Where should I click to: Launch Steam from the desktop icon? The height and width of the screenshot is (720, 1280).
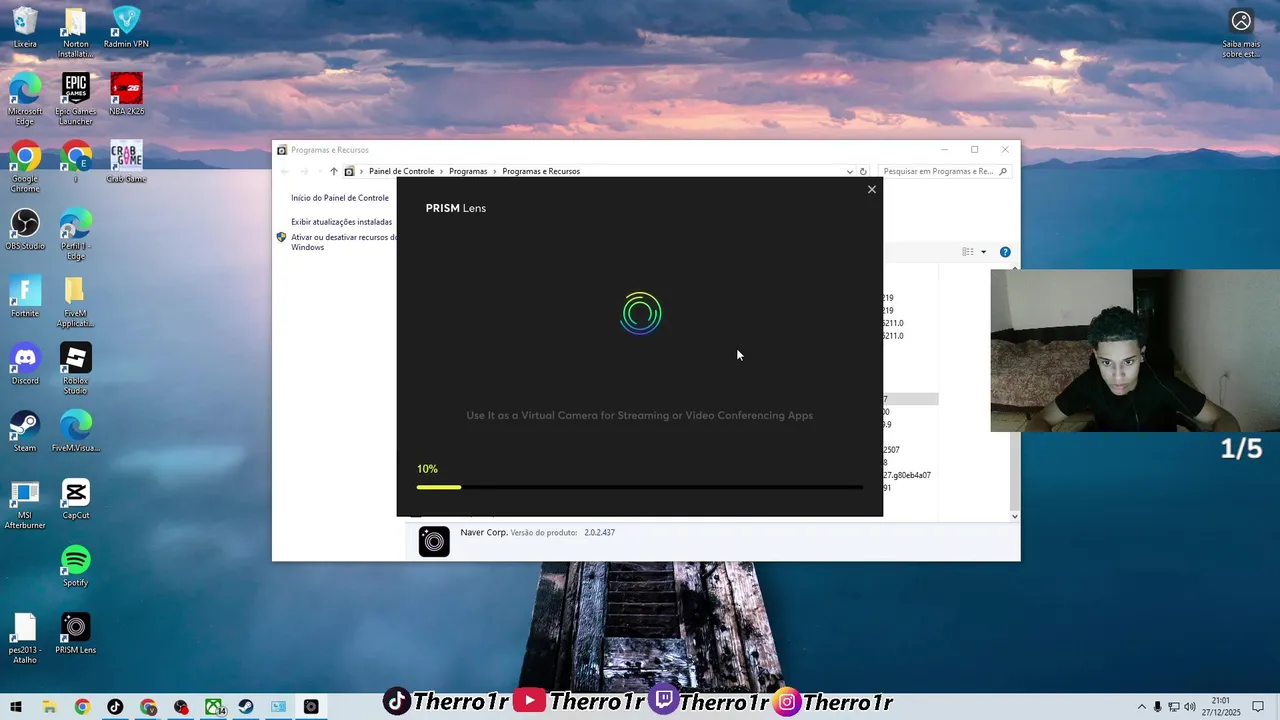pyautogui.click(x=25, y=430)
